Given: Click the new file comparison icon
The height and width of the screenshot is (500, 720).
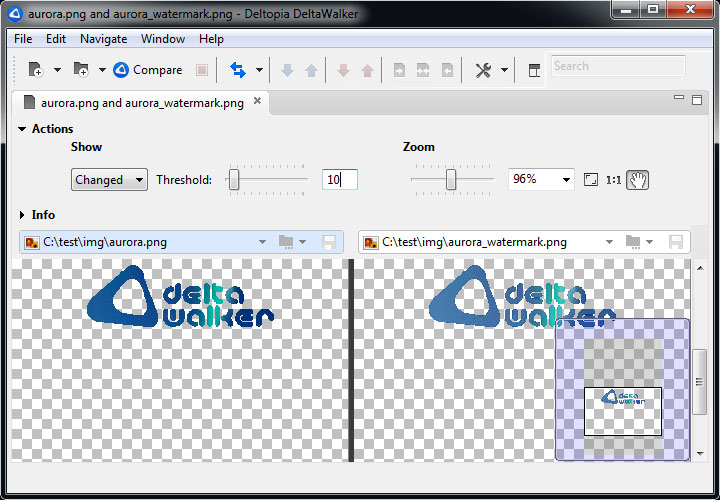Looking at the screenshot, I should click(x=35, y=70).
